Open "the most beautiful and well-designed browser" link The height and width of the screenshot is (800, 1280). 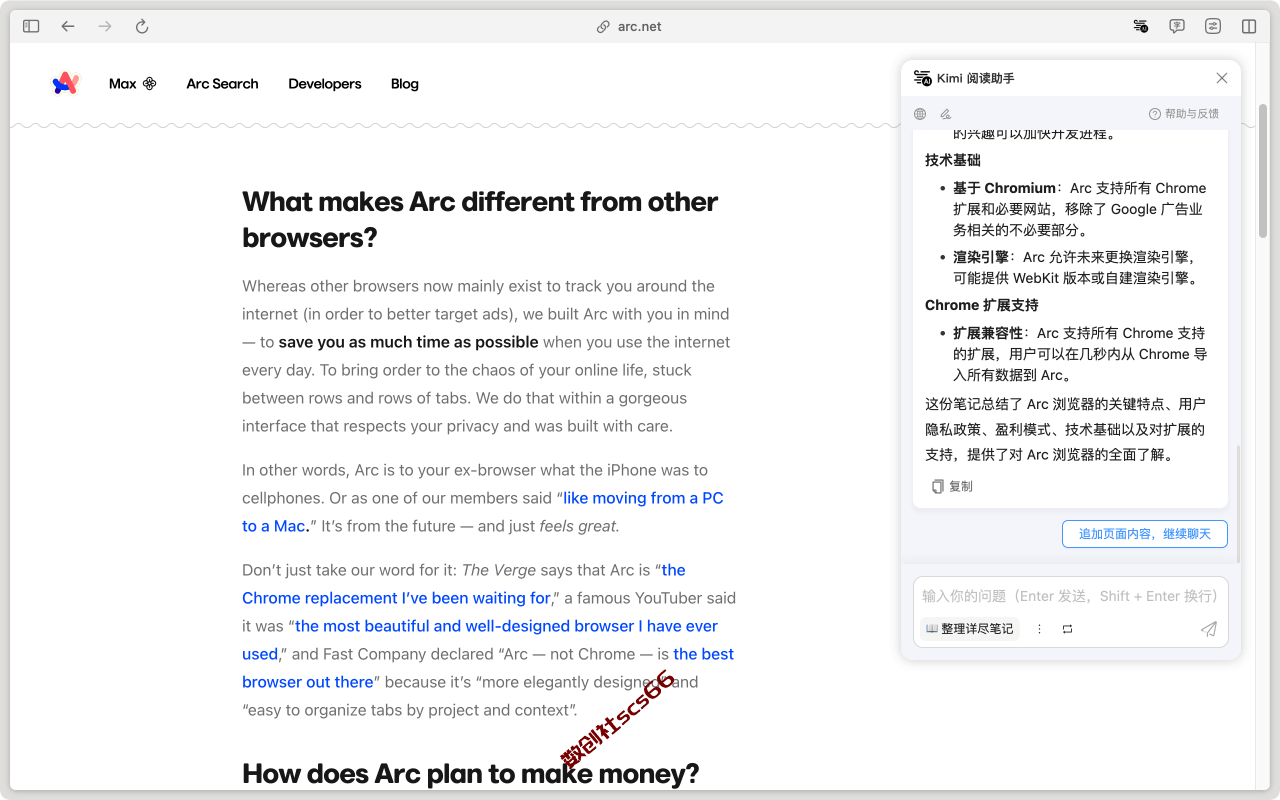480,640
